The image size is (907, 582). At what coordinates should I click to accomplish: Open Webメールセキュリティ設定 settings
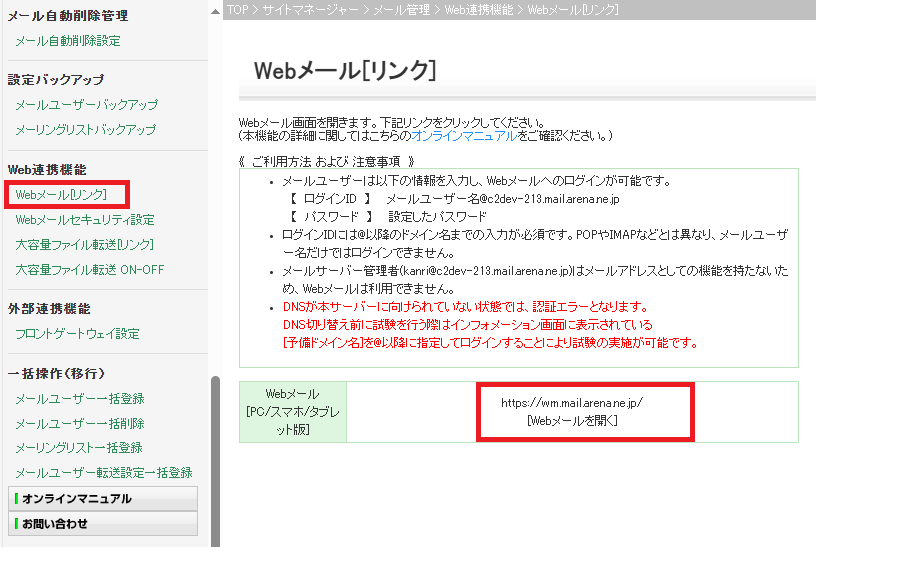coord(85,219)
